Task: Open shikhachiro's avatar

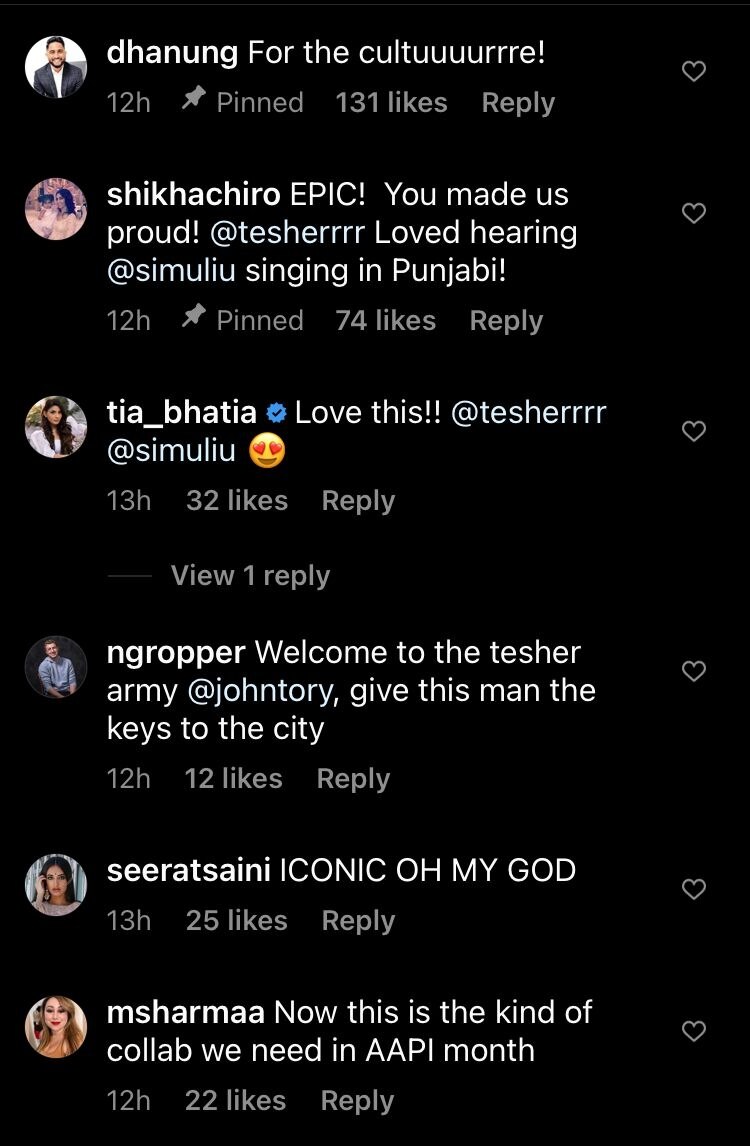Action: point(56,210)
